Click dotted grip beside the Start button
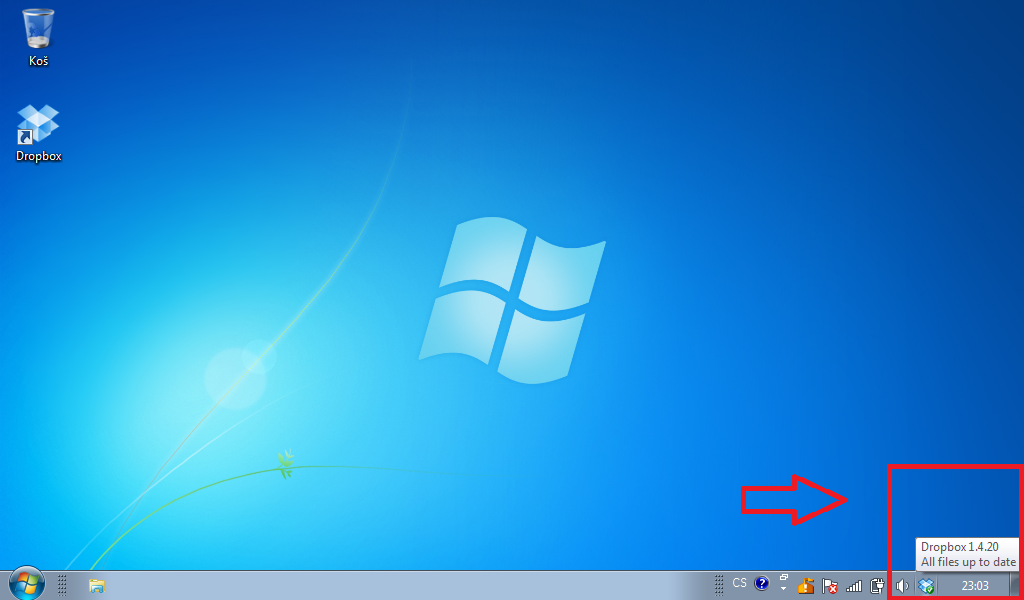Image resolution: width=1024 pixels, height=600 pixels. click(x=62, y=586)
